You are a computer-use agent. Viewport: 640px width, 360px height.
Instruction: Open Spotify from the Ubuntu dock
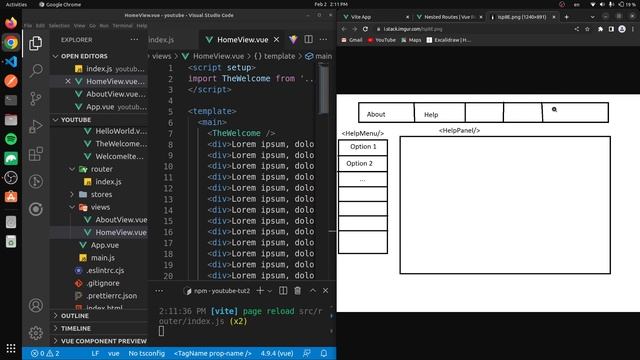coord(11,139)
